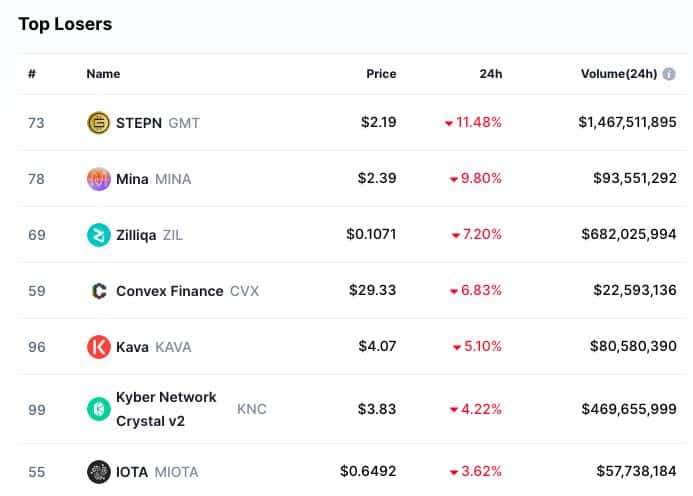Open the Zilliqa teal logo icon
693x496 pixels.
click(99, 235)
